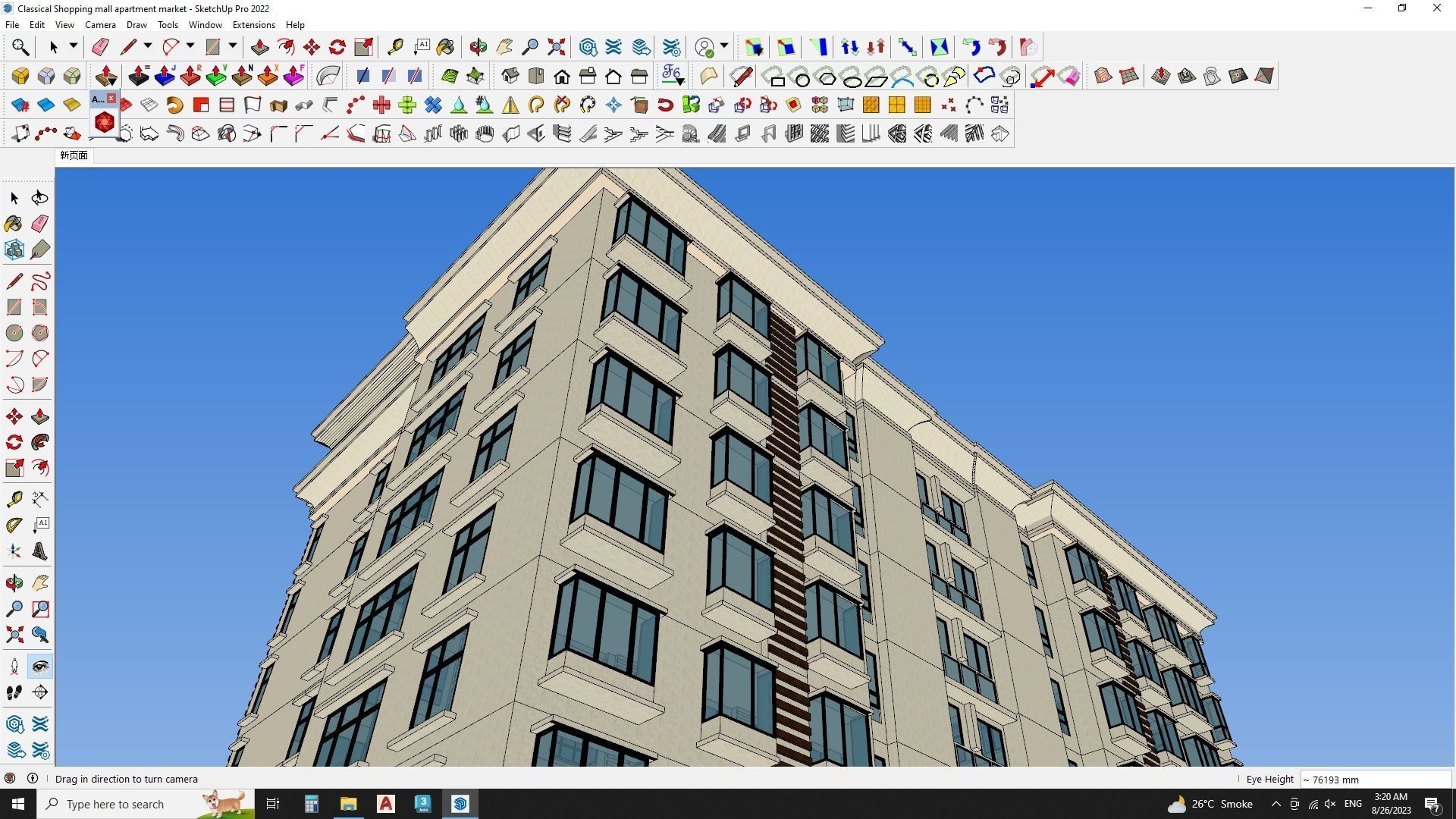This screenshot has height=819, width=1456.
Task: Click the yellow warning triangle icon
Action: (510, 105)
